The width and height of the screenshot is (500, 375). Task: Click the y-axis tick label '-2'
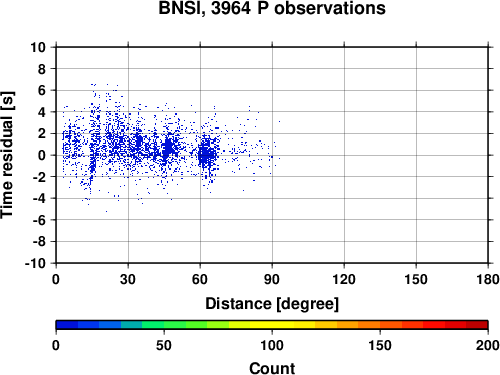(39, 177)
